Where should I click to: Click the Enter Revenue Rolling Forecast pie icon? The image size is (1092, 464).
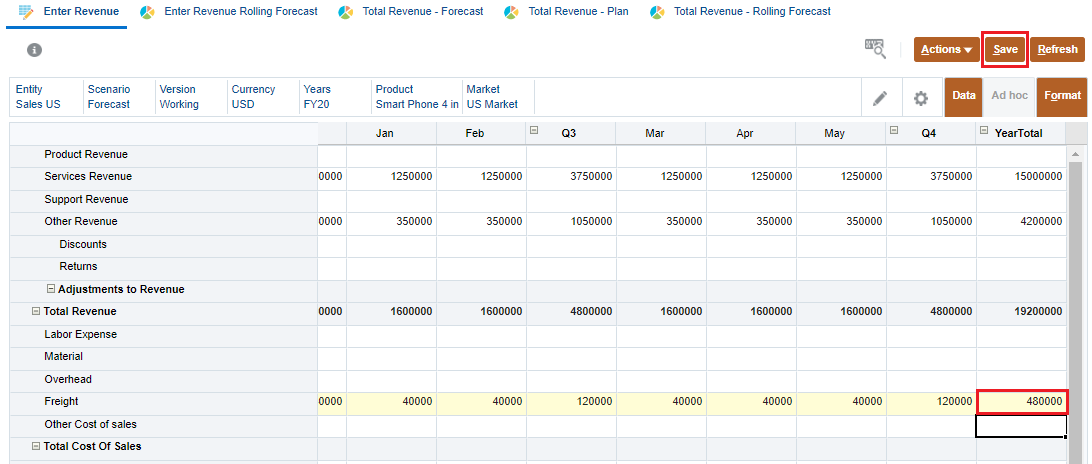[x=147, y=12]
